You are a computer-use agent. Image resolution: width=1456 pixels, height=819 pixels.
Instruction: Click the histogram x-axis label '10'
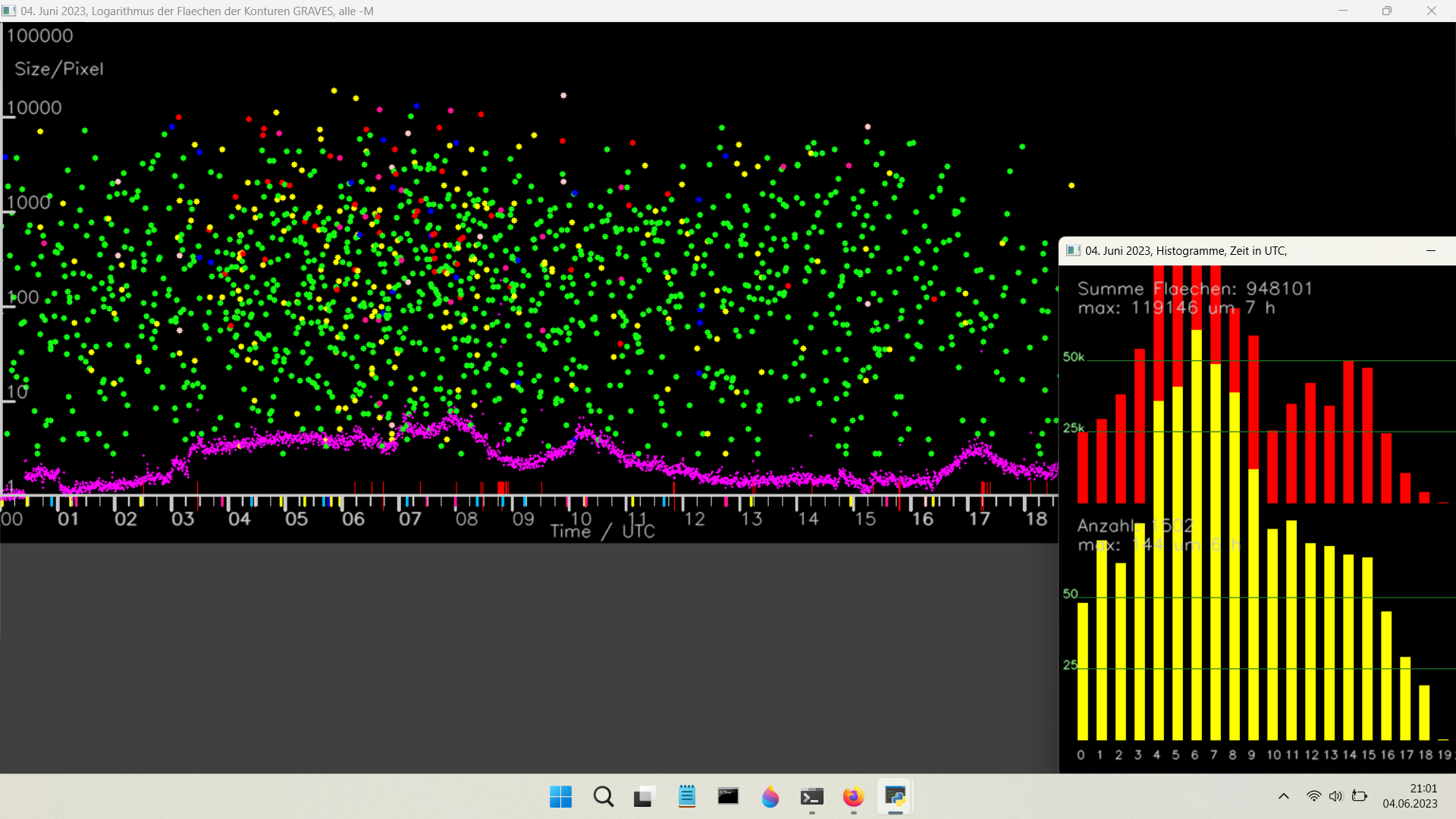pyautogui.click(x=1274, y=755)
